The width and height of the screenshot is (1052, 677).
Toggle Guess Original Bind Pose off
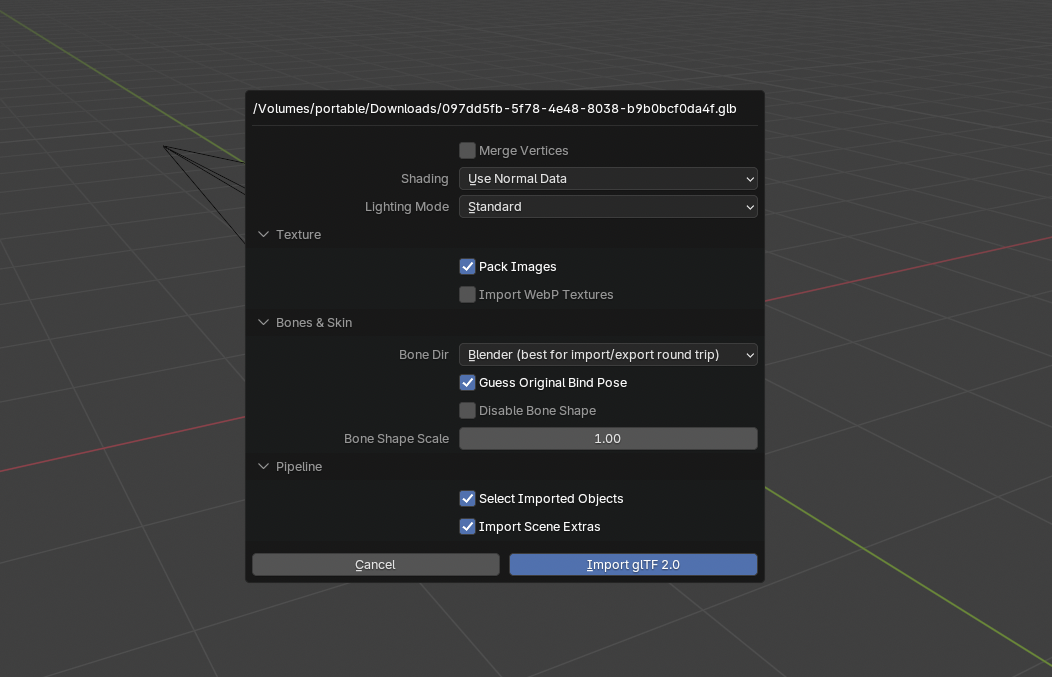pos(467,383)
